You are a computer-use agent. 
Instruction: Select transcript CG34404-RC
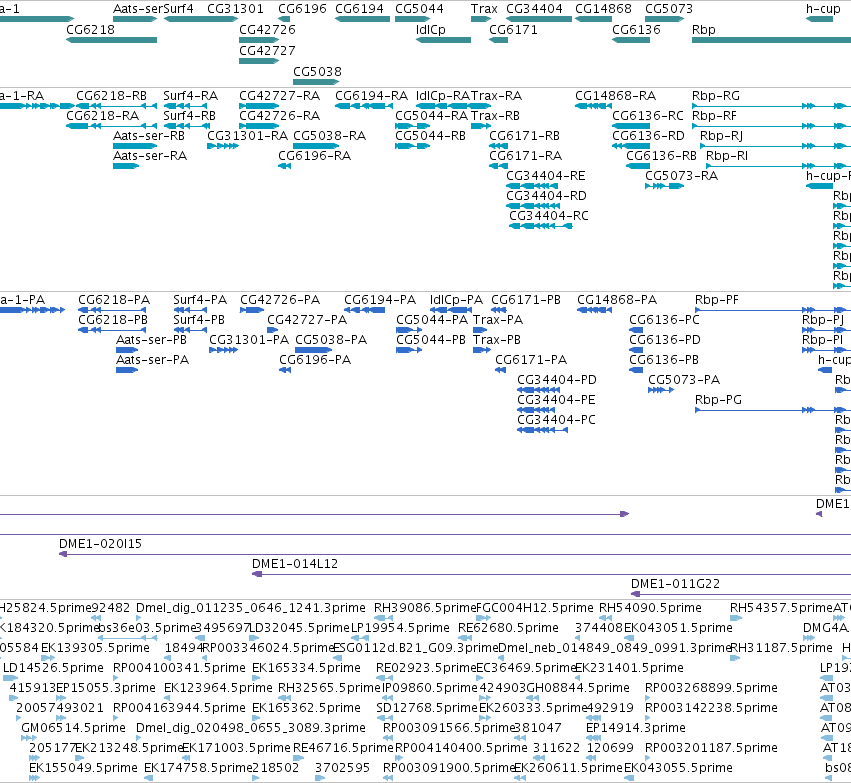click(x=549, y=216)
